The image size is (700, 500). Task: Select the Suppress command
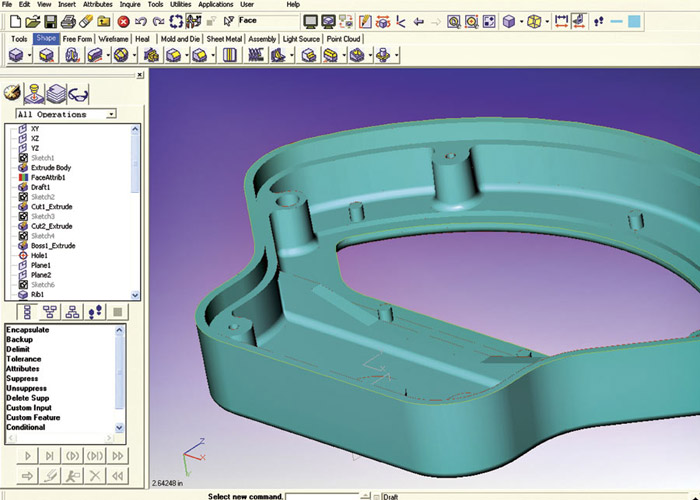point(22,379)
